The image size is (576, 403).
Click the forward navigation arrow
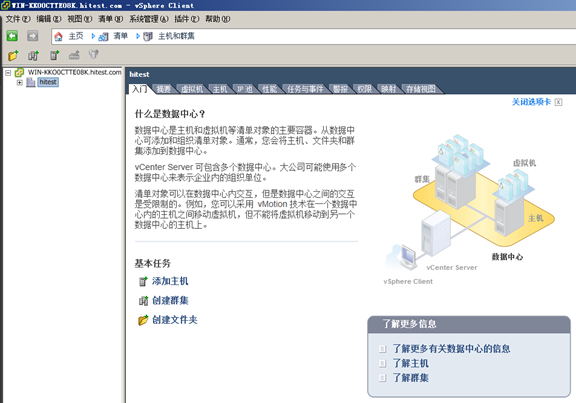(x=33, y=36)
